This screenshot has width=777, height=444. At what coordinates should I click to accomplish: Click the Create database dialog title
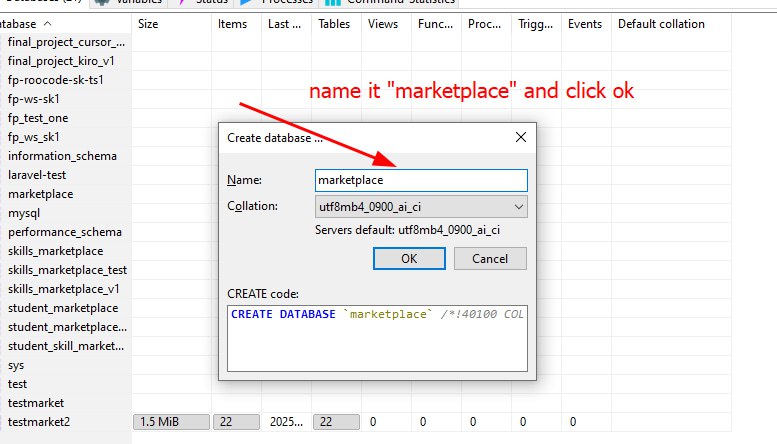(x=275, y=138)
